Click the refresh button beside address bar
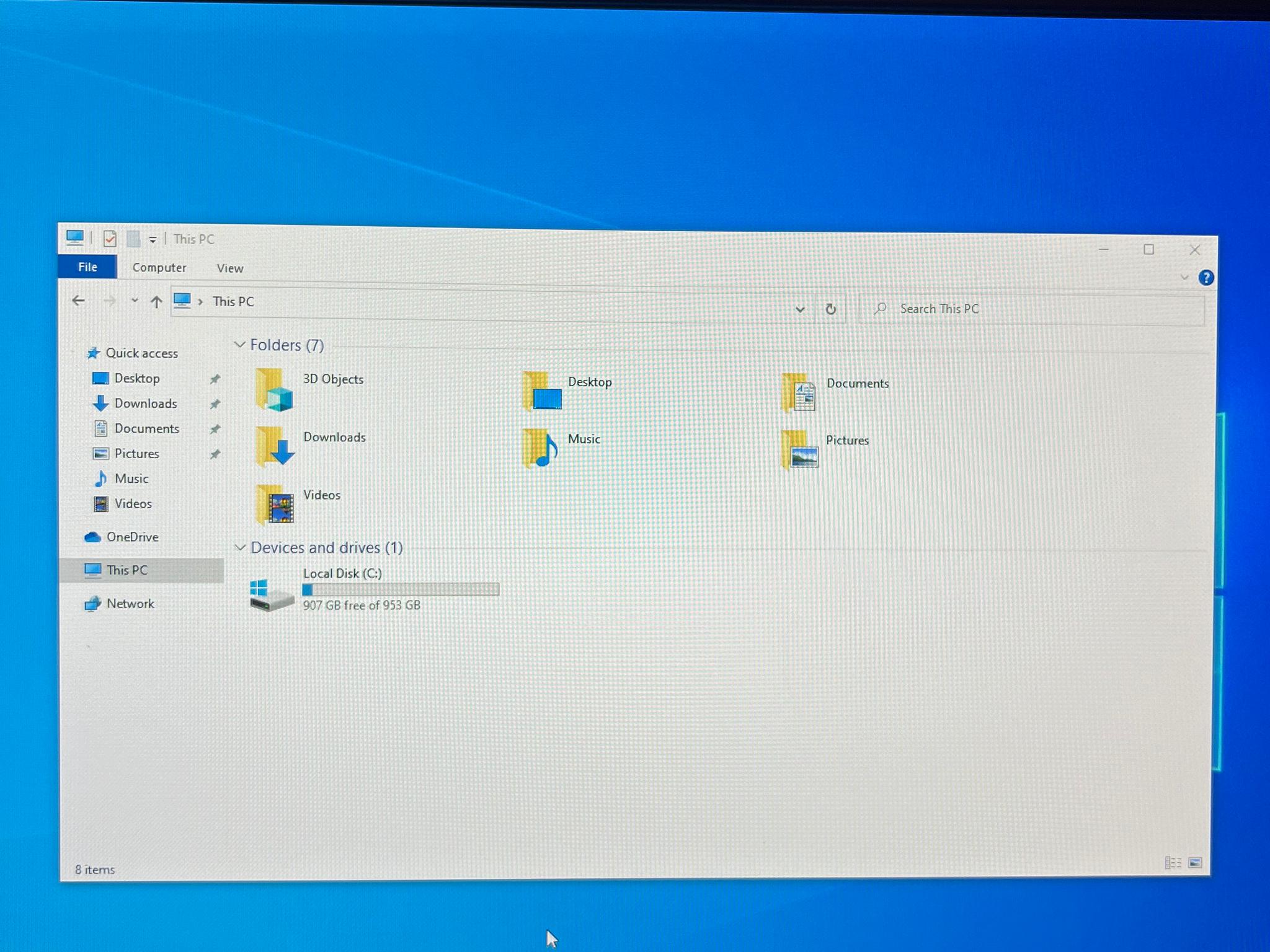 830,309
